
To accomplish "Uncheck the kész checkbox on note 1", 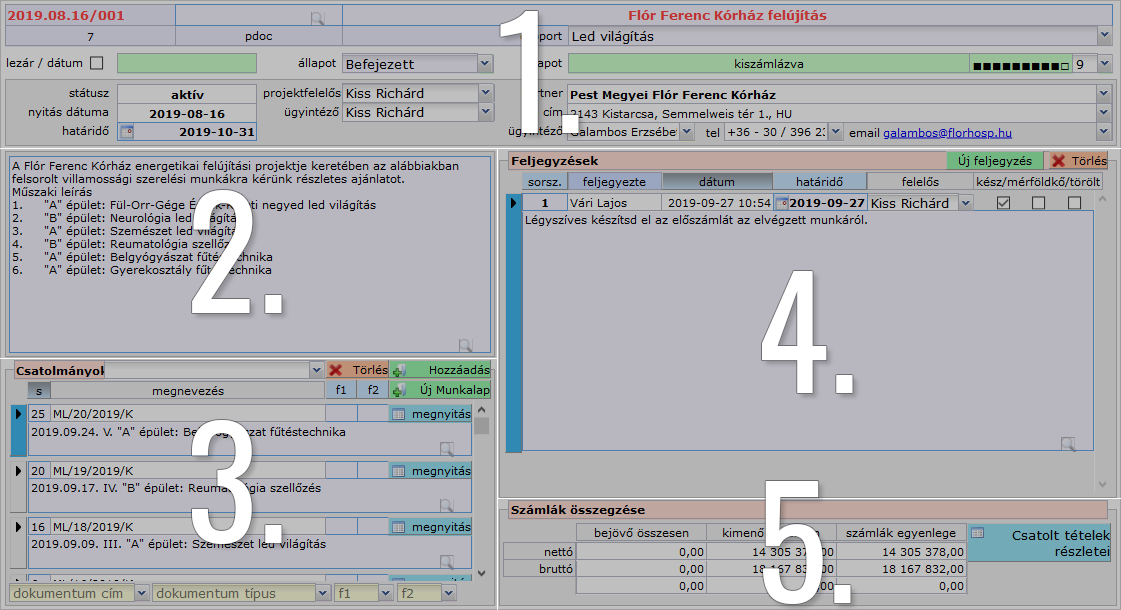I will pyautogui.click(x=1004, y=203).
